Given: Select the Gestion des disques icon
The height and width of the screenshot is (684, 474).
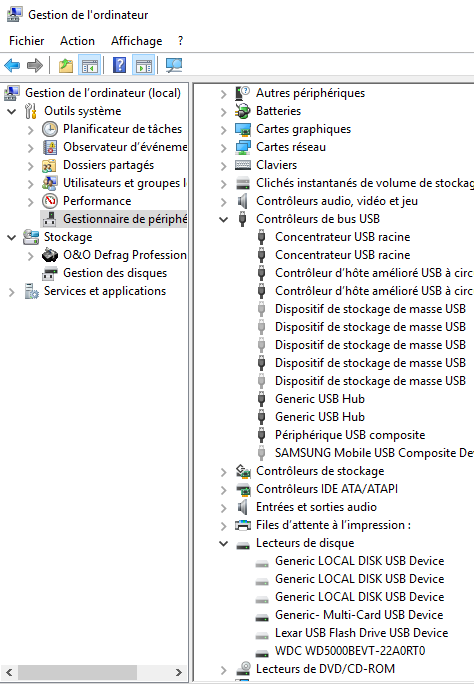Looking at the screenshot, I should [50, 273].
